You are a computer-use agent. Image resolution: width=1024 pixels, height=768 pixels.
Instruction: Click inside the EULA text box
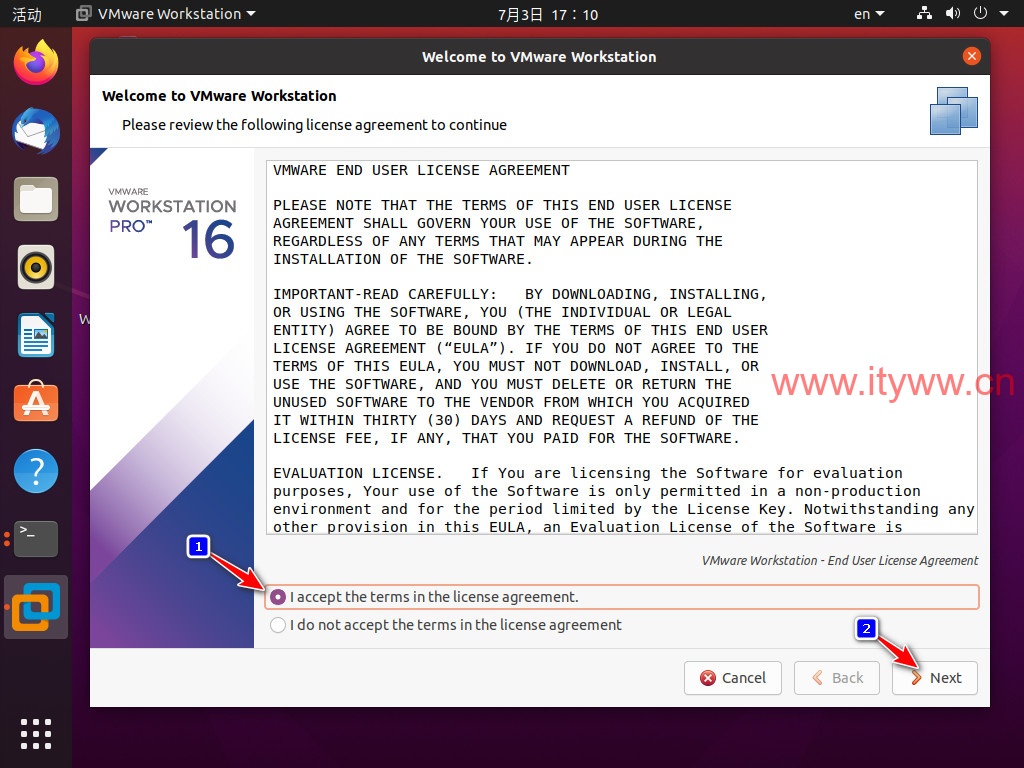[x=621, y=347]
